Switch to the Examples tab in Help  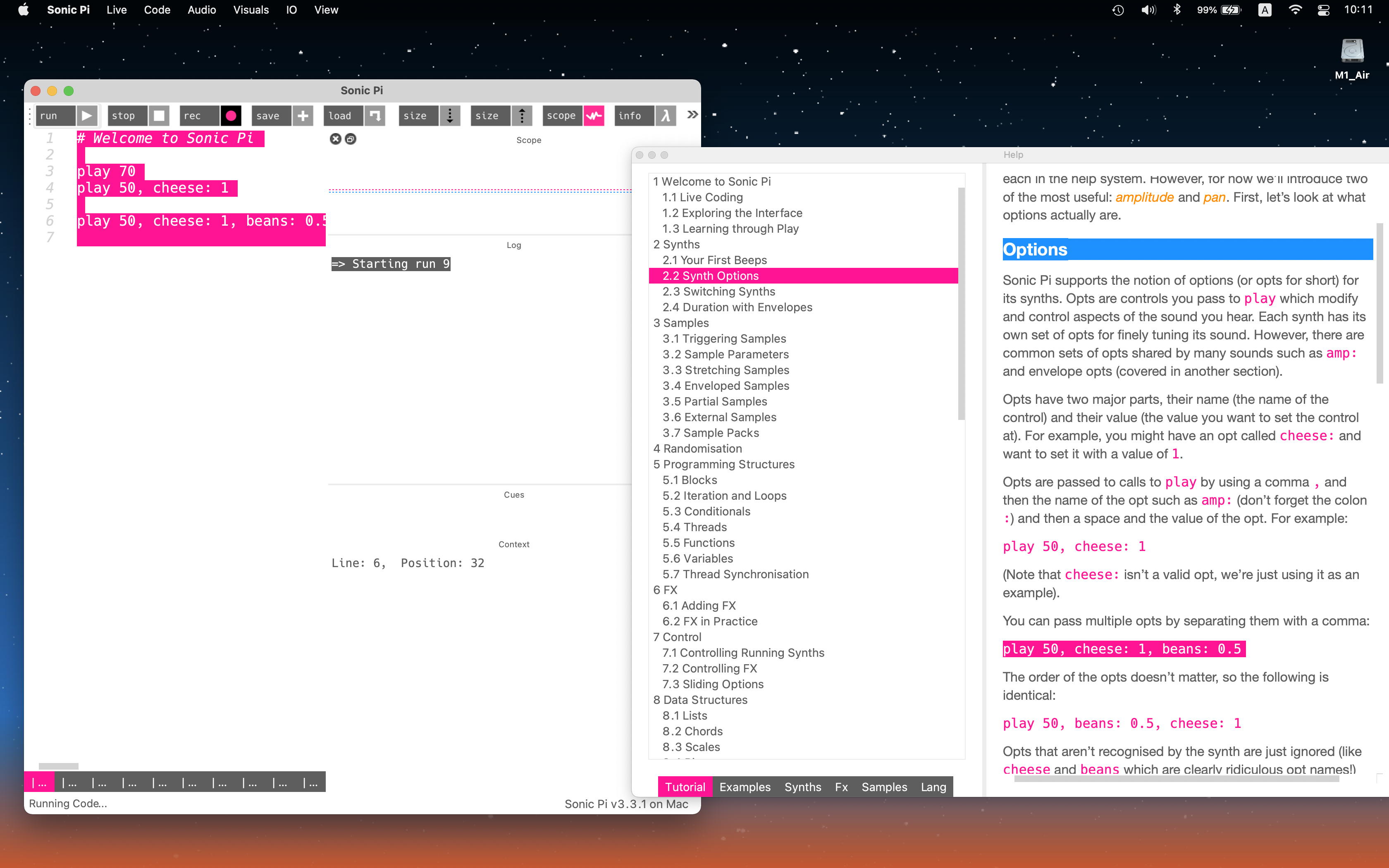[745, 787]
